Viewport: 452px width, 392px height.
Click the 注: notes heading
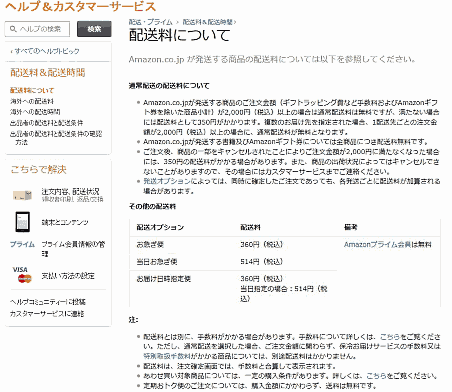[x=133, y=320]
